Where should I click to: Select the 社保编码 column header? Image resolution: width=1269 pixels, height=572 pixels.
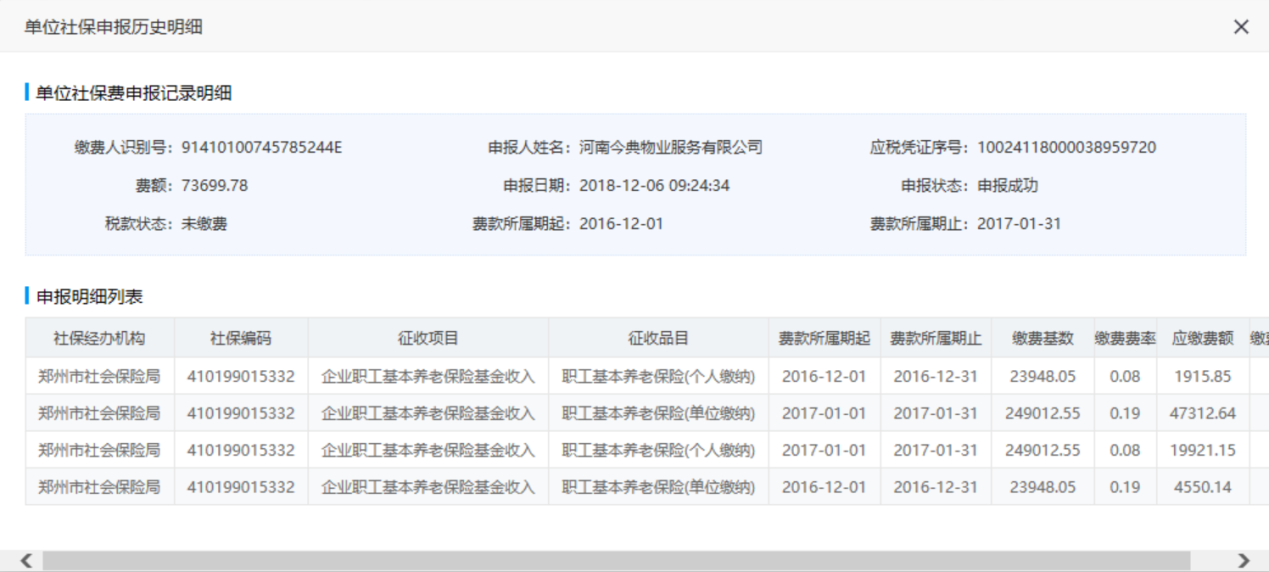pos(240,338)
